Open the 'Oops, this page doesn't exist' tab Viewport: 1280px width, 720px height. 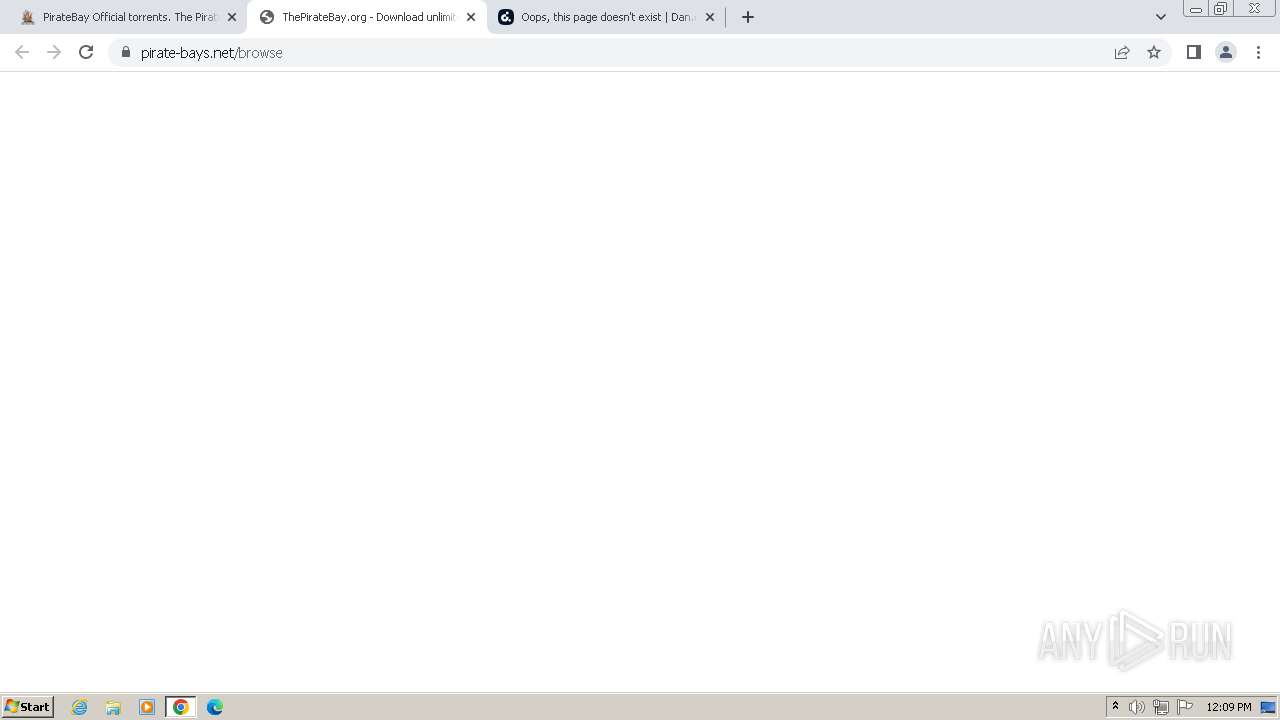(x=606, y=17)
